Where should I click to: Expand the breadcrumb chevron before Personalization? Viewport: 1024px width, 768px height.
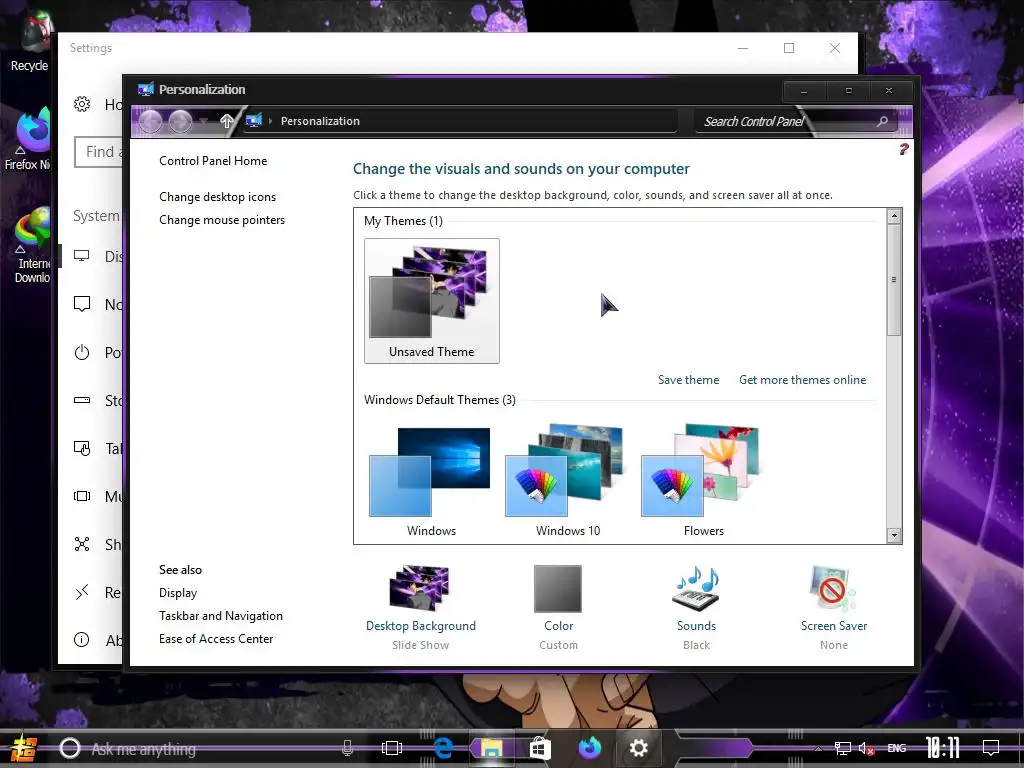click(x=270, y=121)
